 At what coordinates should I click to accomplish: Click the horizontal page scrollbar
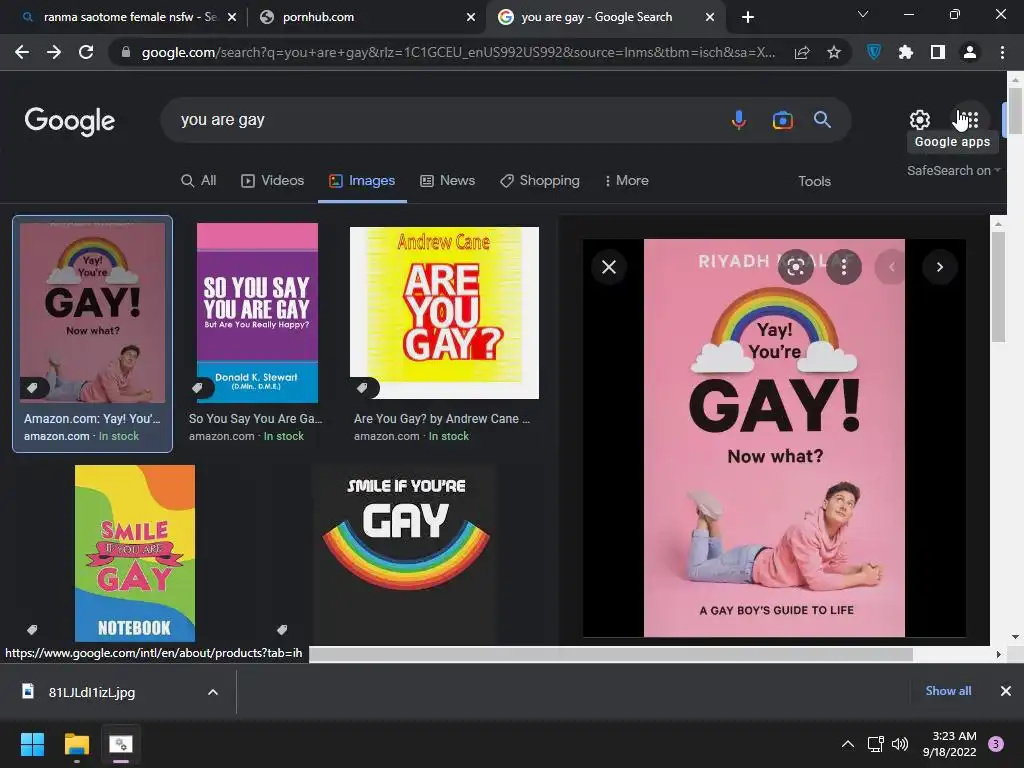(611, 654)
